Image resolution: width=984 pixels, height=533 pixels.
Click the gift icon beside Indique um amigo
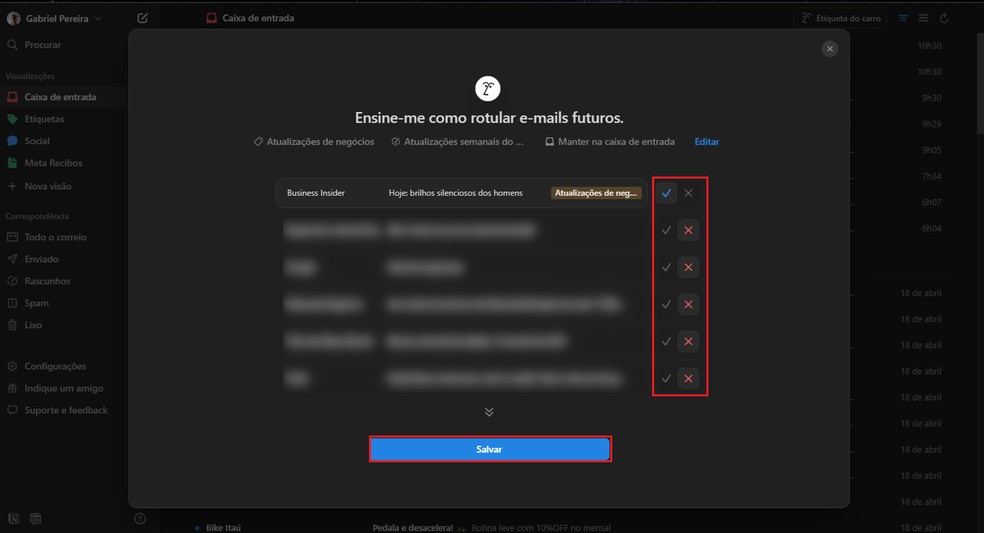(x=12, y=388)
